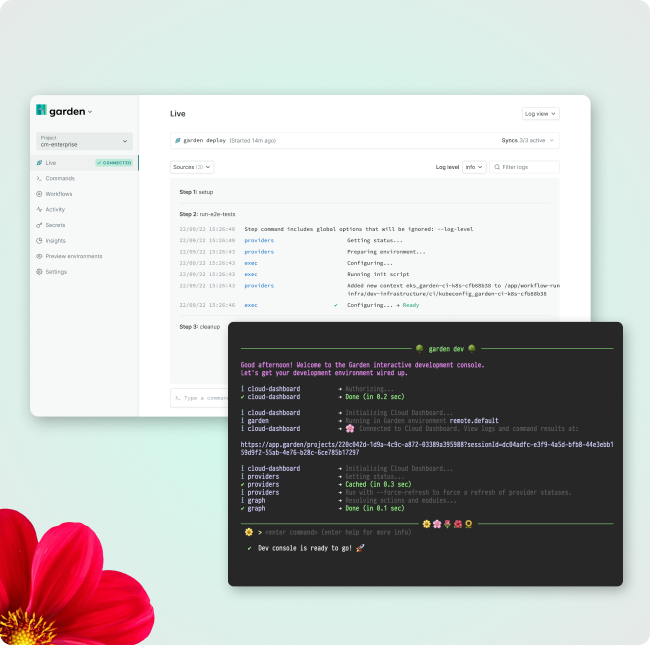Select the Workflows icon in sidebar
Screen dimensions: 650x645
pyautogui.click(x=39, y=194)
